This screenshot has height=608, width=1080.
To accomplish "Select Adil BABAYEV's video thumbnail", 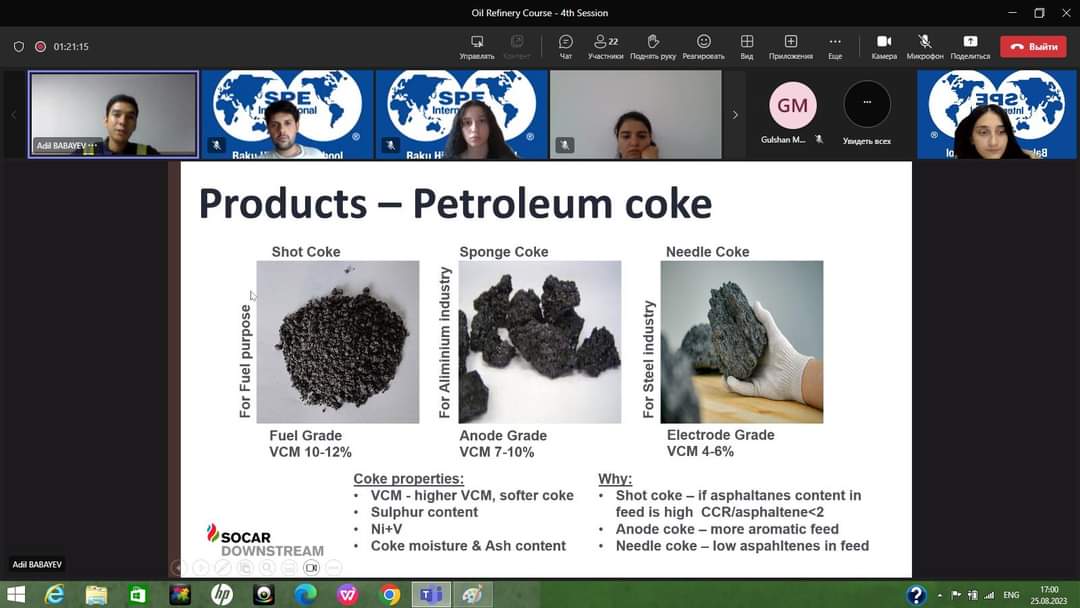I will point(113,114).
